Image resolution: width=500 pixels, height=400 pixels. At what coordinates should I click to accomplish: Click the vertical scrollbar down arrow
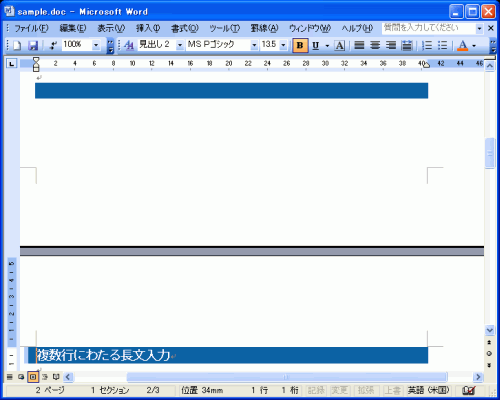[490, 330]
